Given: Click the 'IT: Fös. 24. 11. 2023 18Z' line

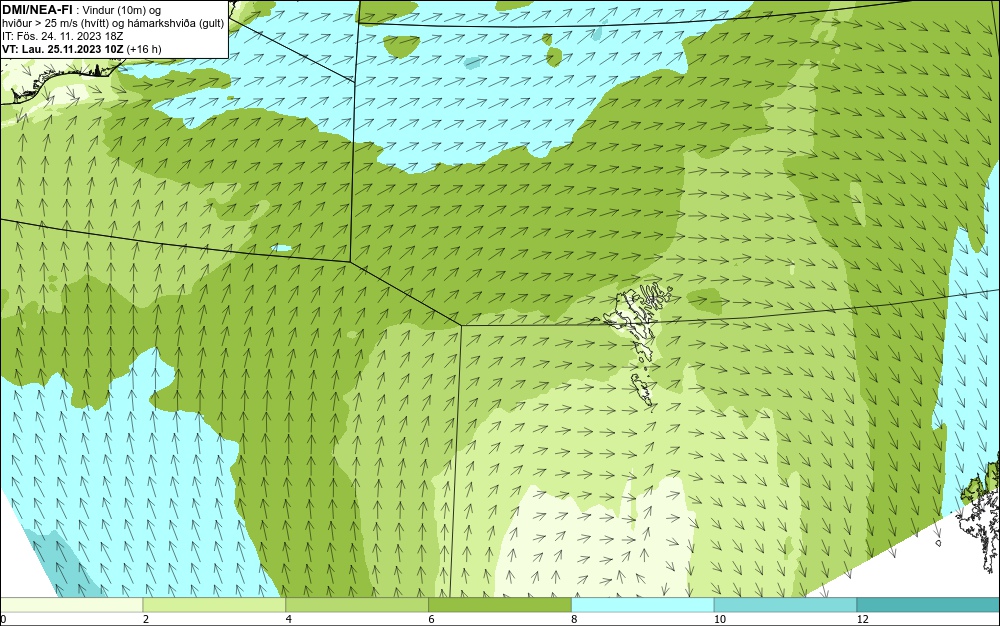Looking at the screenshot, I should (x=62, y=36).
